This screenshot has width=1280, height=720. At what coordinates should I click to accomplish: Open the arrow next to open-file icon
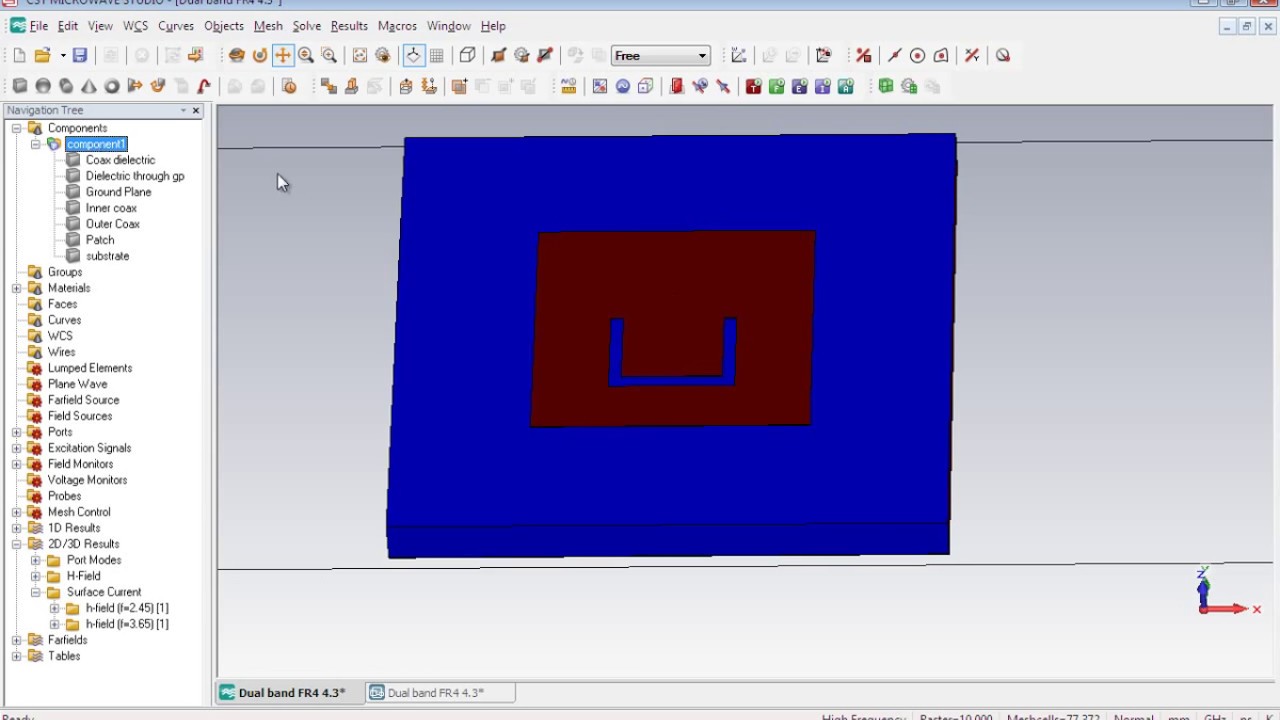(x=62, y=56)
